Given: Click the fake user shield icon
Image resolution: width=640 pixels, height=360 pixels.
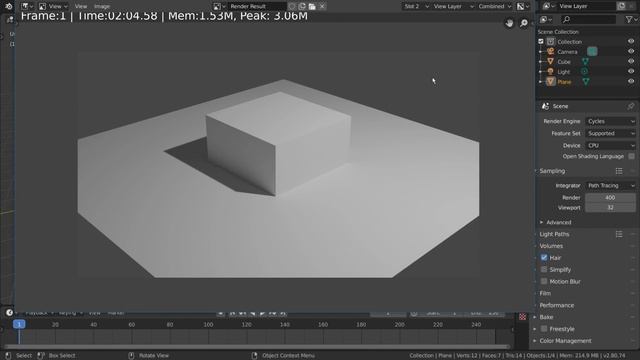Looking at the screenshot, I should pyautogui.click(x=292, y=6).
